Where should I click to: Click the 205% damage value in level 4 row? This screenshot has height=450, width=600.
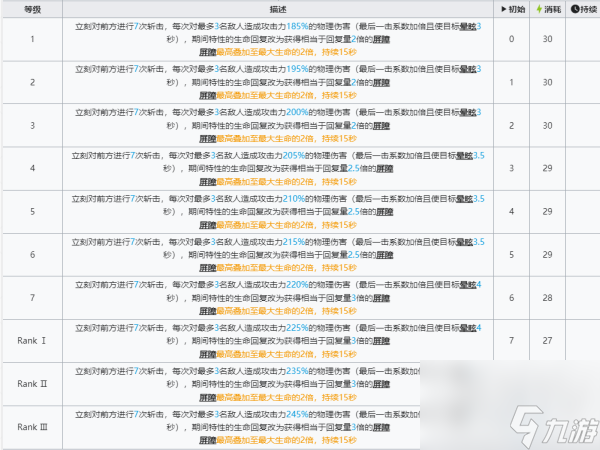click(294, 156)
